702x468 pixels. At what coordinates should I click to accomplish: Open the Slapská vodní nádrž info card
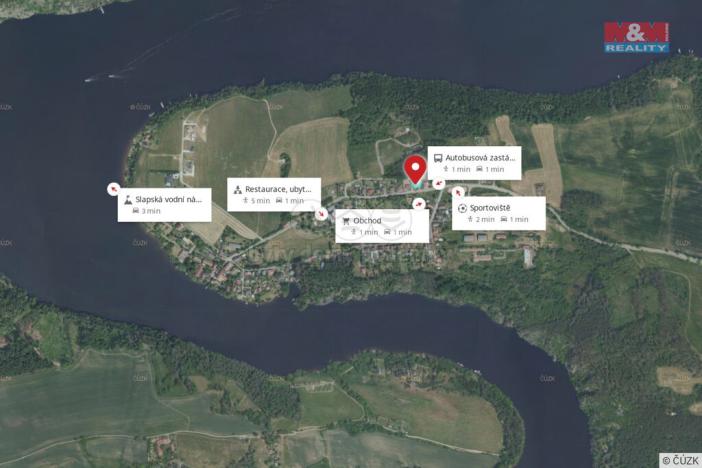[x=164, y=205]
